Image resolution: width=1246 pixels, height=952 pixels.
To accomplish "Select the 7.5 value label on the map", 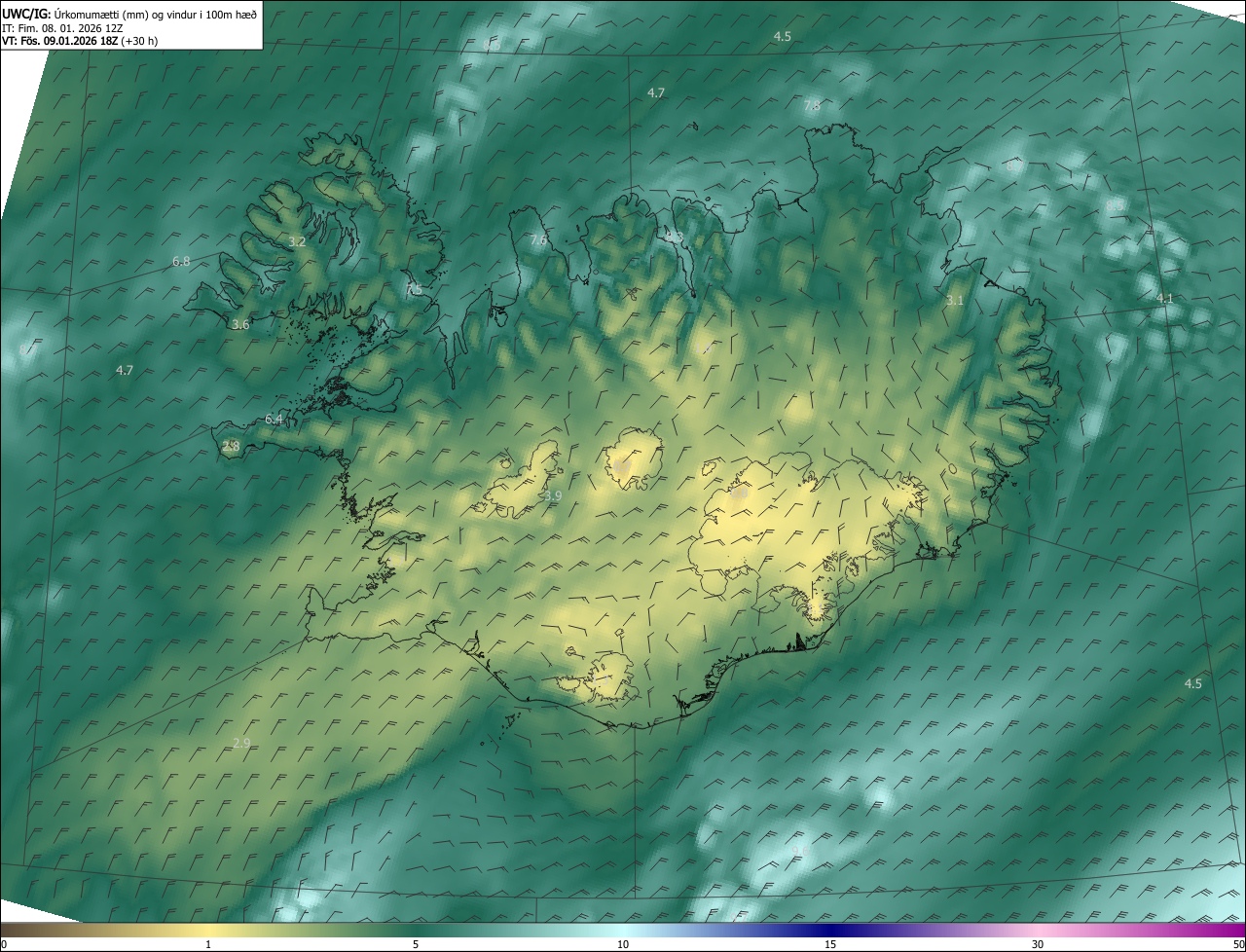I will 414,290.
